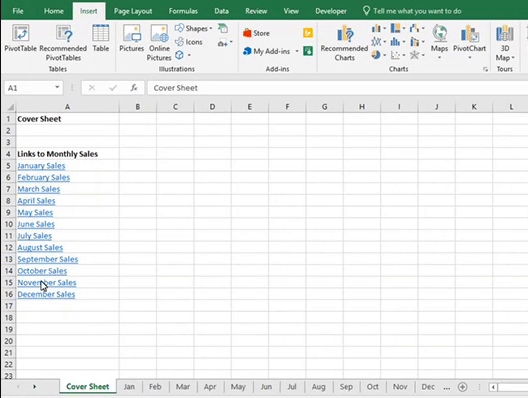This screenshot has width=528, height=398.
Task: Select the Jun sheet tab
Action: [x=266, y=387]
